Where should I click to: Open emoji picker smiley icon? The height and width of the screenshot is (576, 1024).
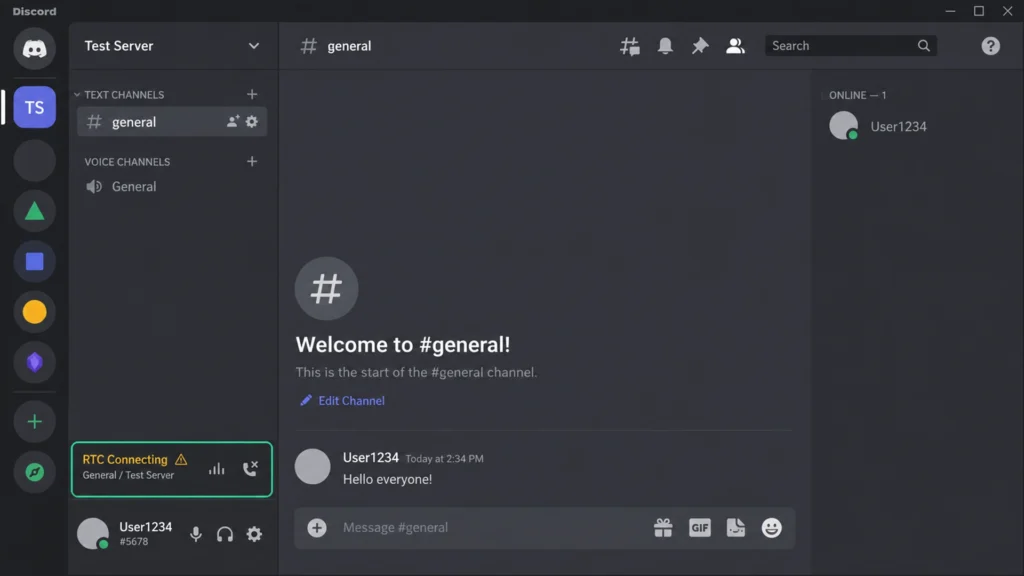coord(771,528)
